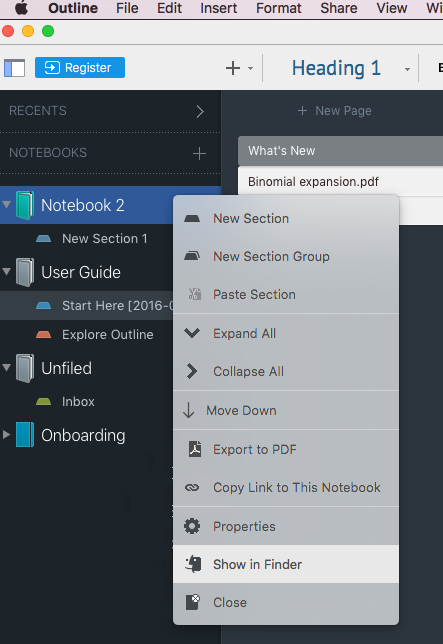Click the New Page button

[334, 110]
